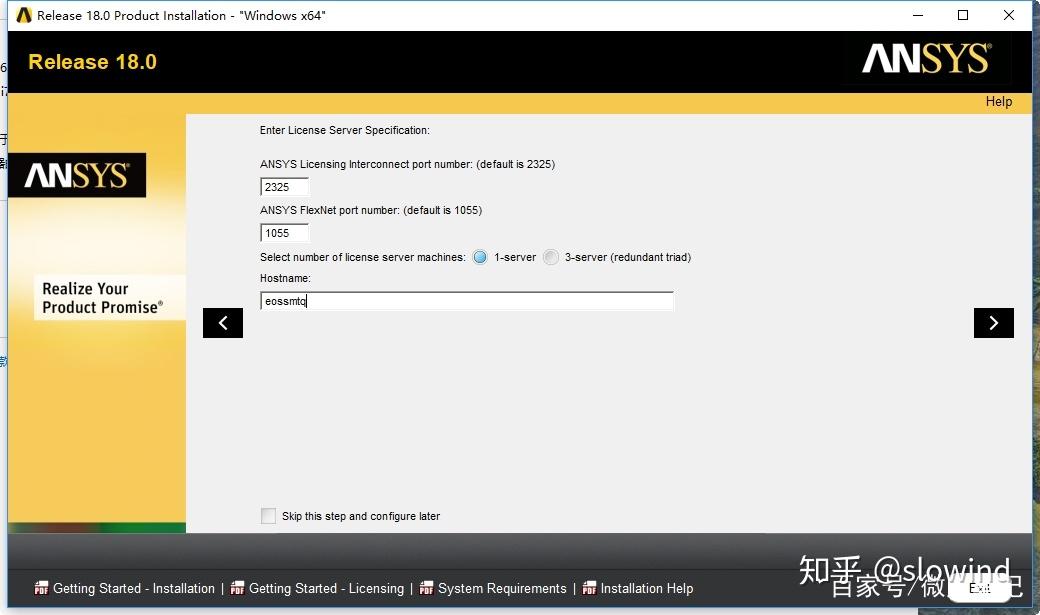The height and width of the screenshot is (615, 1040).
Task: Click the Hostname input field
Action: click(x=465, y=300)
